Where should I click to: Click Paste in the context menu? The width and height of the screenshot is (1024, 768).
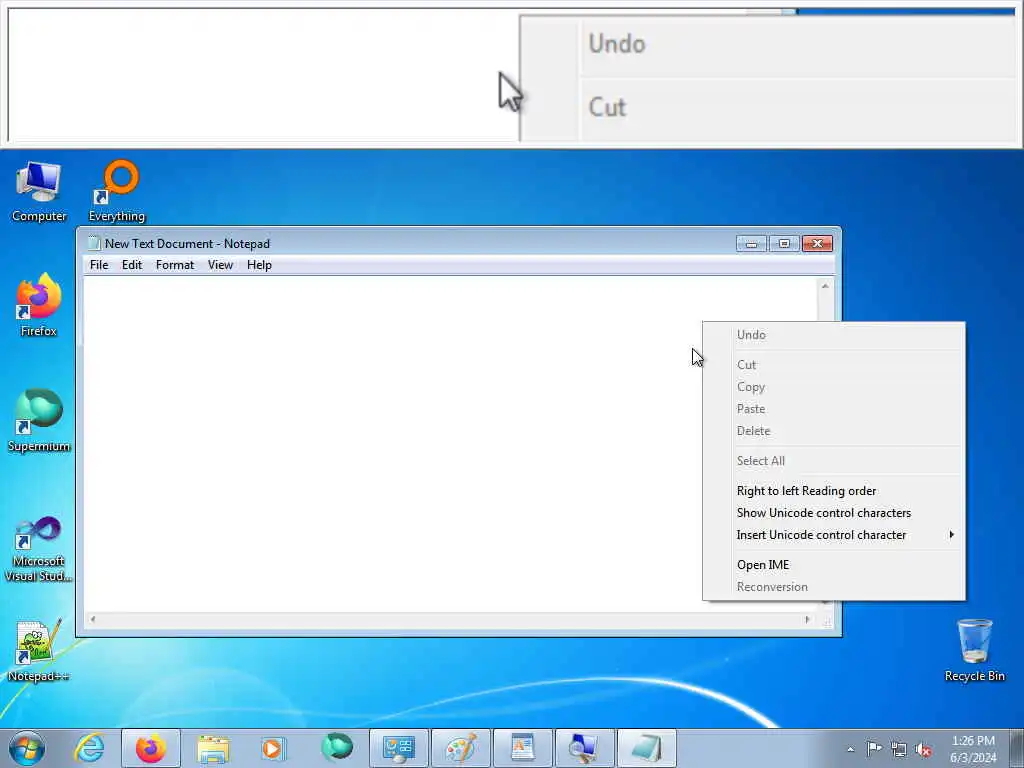[x=834, y=409]
